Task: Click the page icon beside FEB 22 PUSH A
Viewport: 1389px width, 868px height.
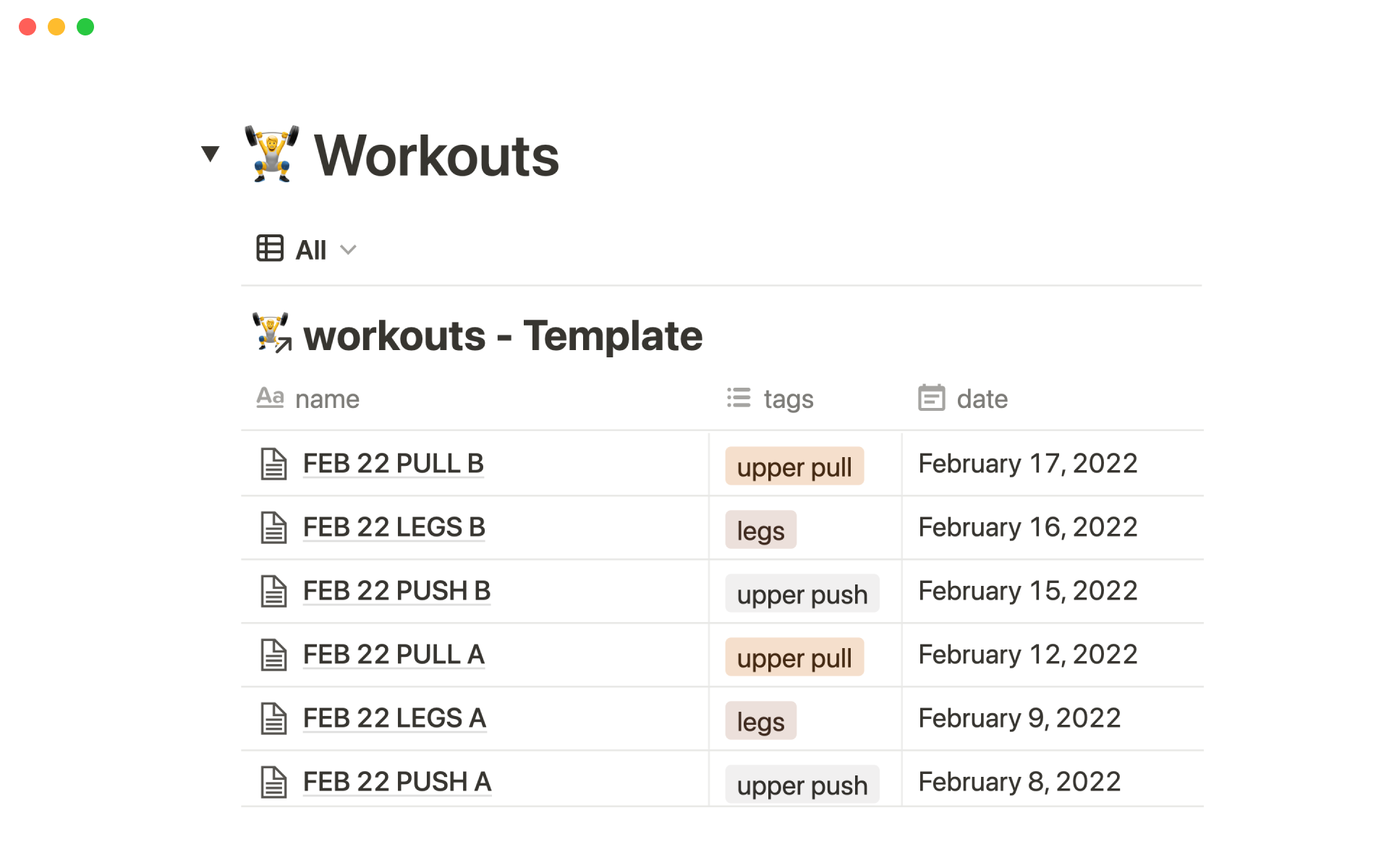Action: (273, 782)
